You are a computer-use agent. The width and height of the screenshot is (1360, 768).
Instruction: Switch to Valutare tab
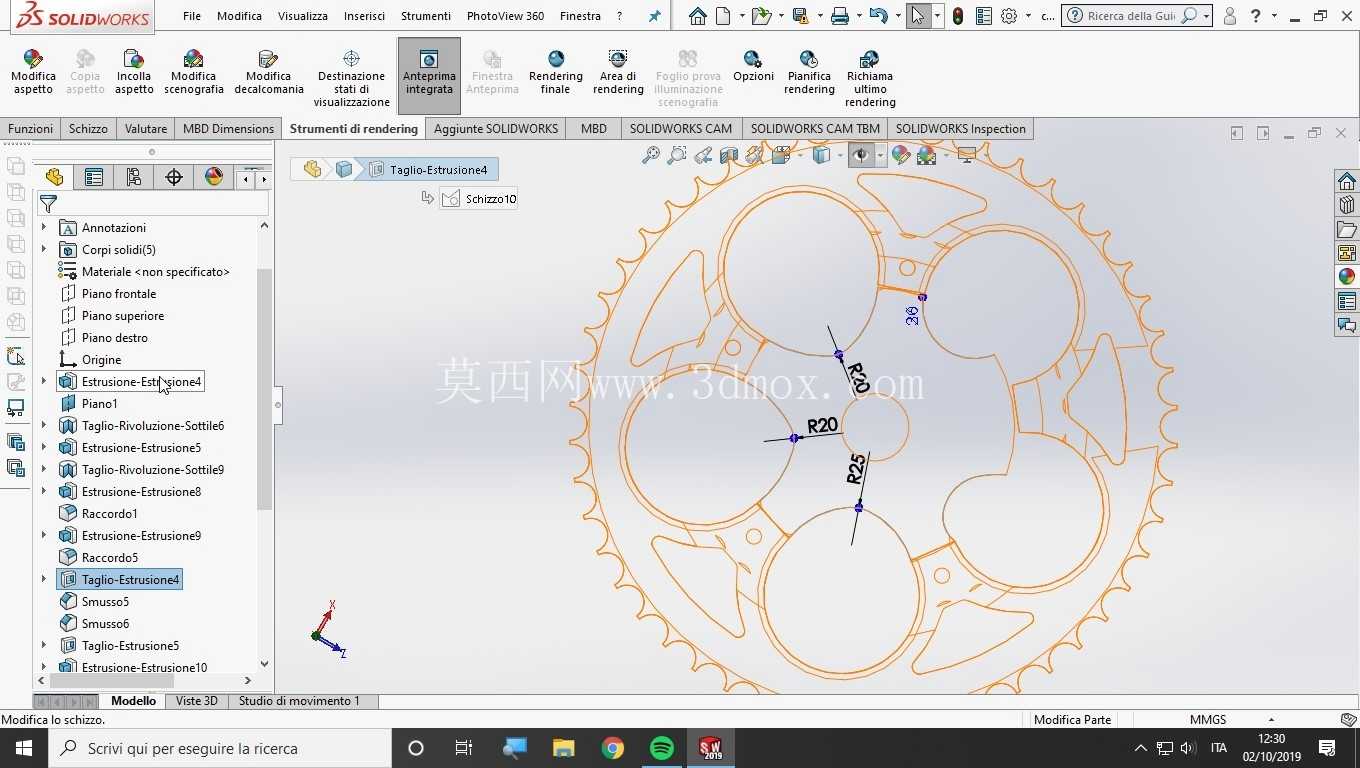point(146,128)
